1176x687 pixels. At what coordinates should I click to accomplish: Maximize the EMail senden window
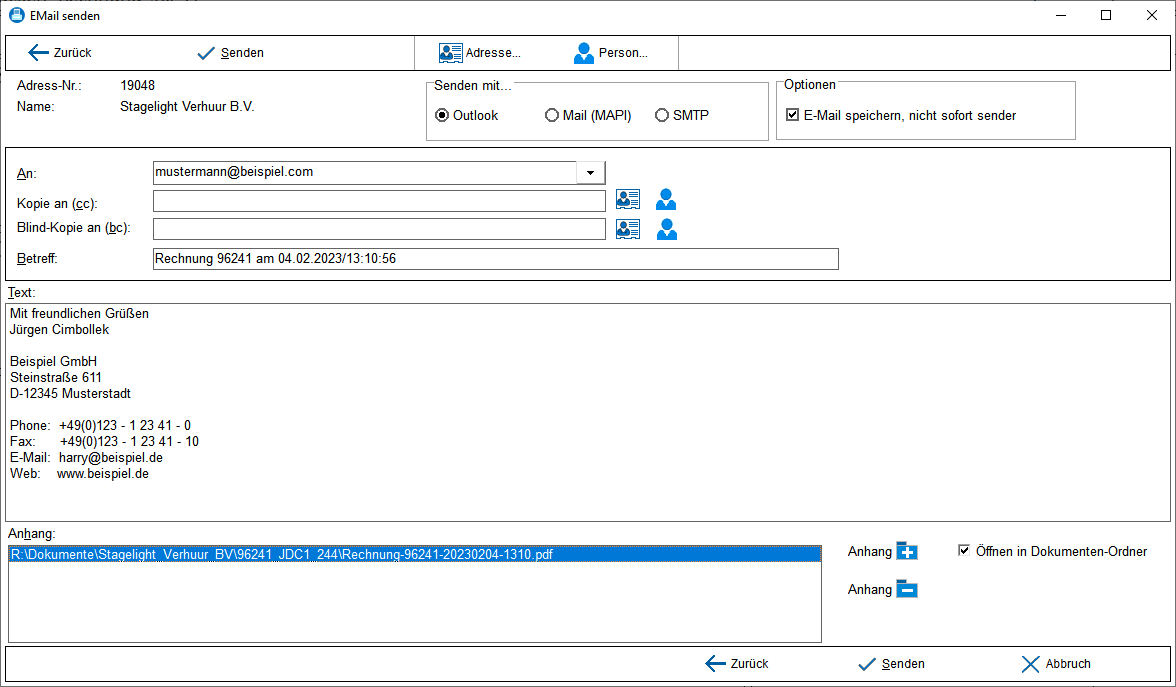1106,15
